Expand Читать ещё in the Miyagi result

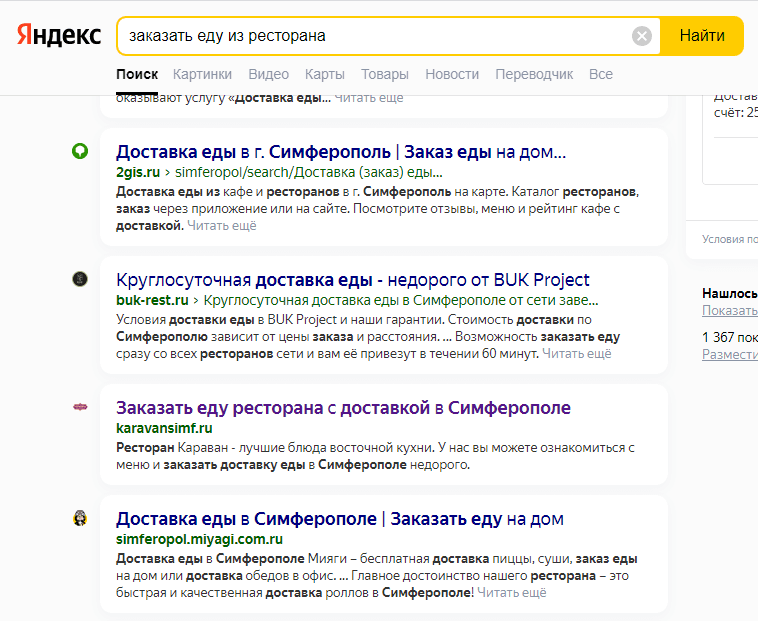pos(512,593)
